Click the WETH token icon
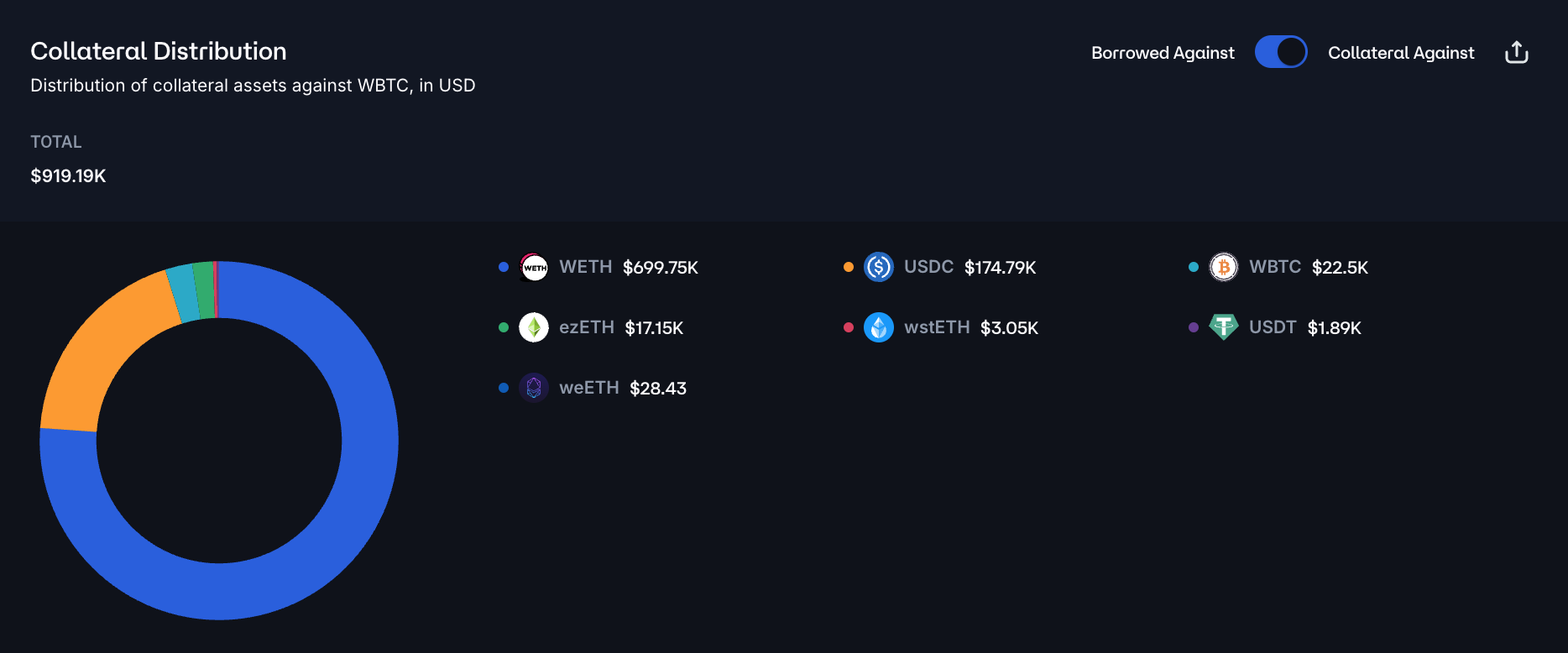The height and width of the screenshot is (653, 1568). pyautogui.click(x=534, y=268)
